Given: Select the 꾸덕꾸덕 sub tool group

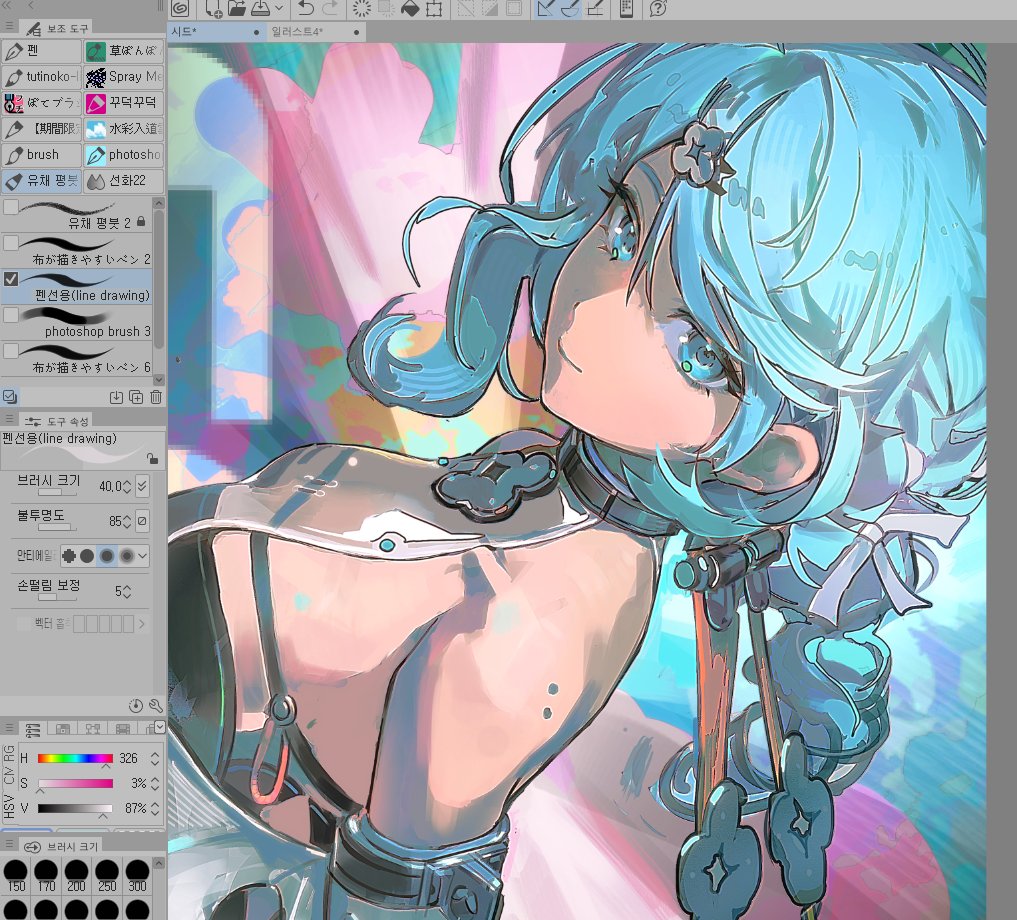Looking at the screenshot, I should pyautogui.click(x=124, y=103).
